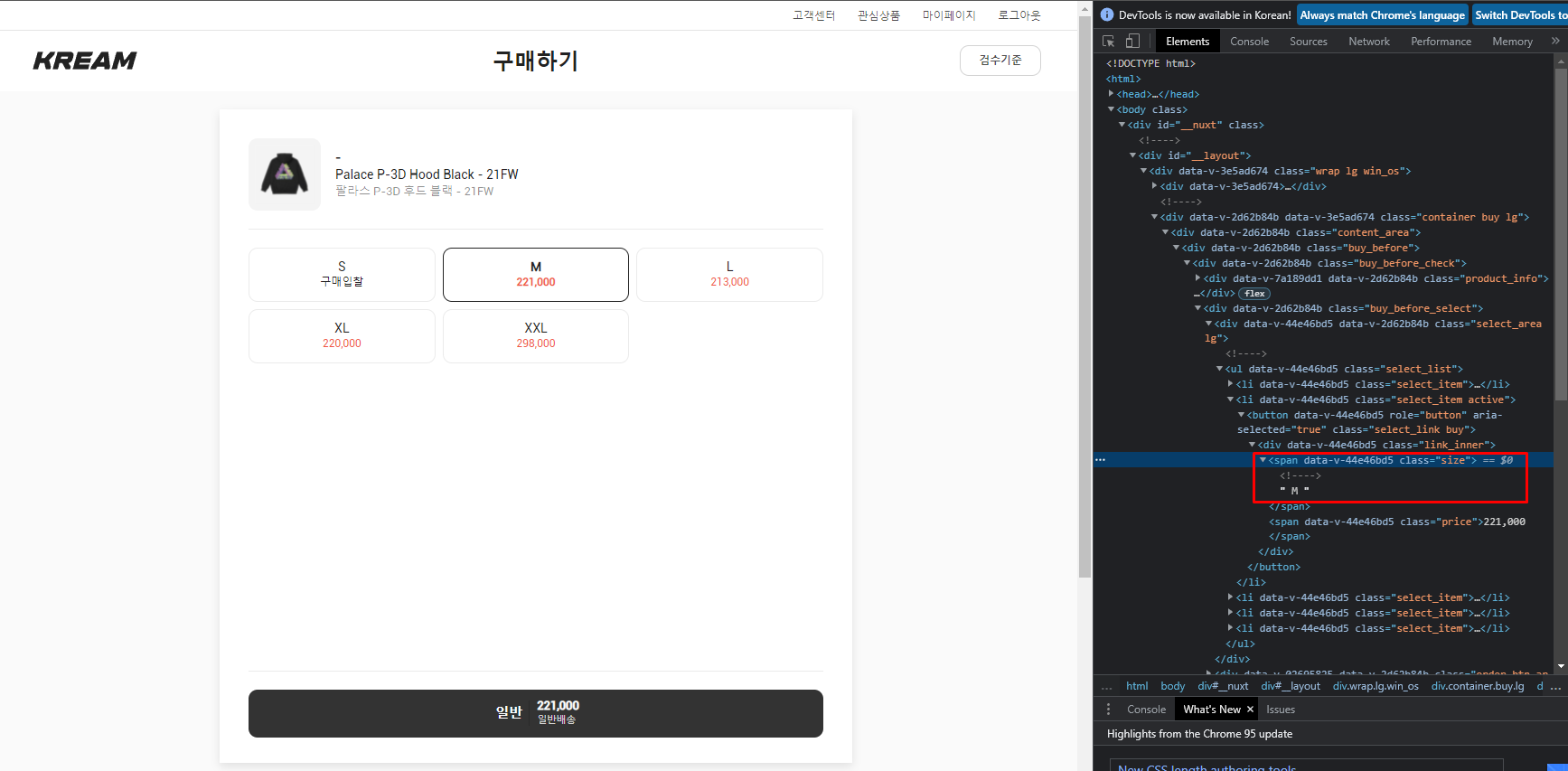Open the 고객센터 link
The width and height of the screenshot is (1568, 771).
tap(814, 15)
